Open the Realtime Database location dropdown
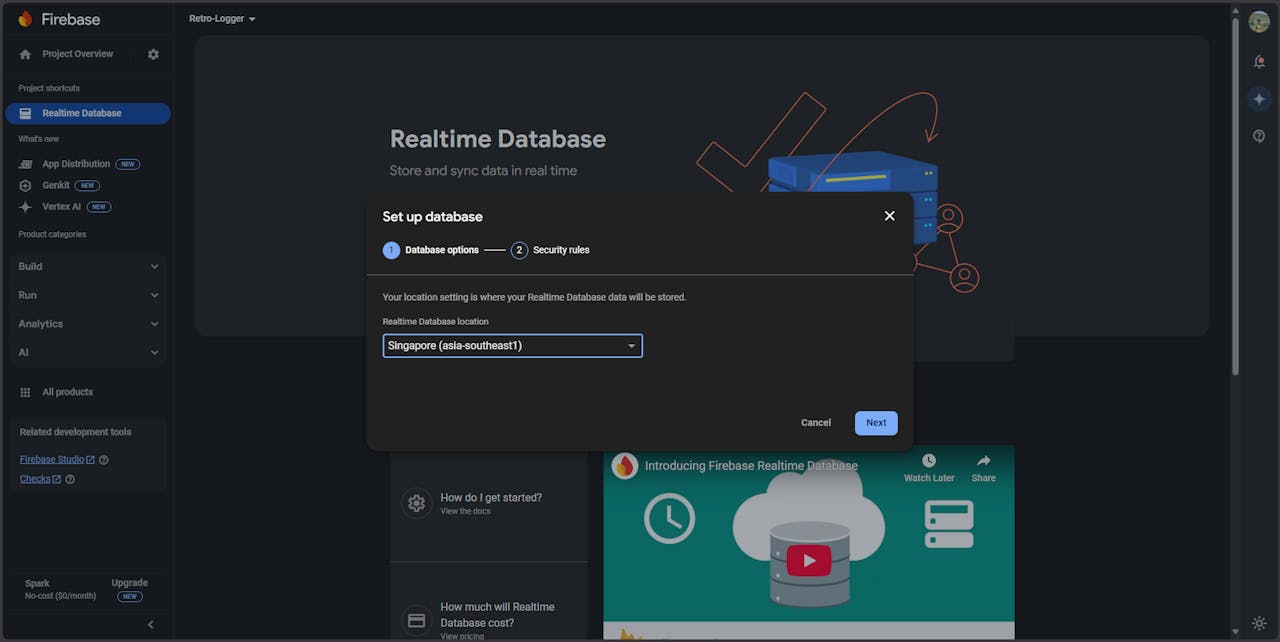Viewport: 1280px width, 642px height. pos(512,346)
